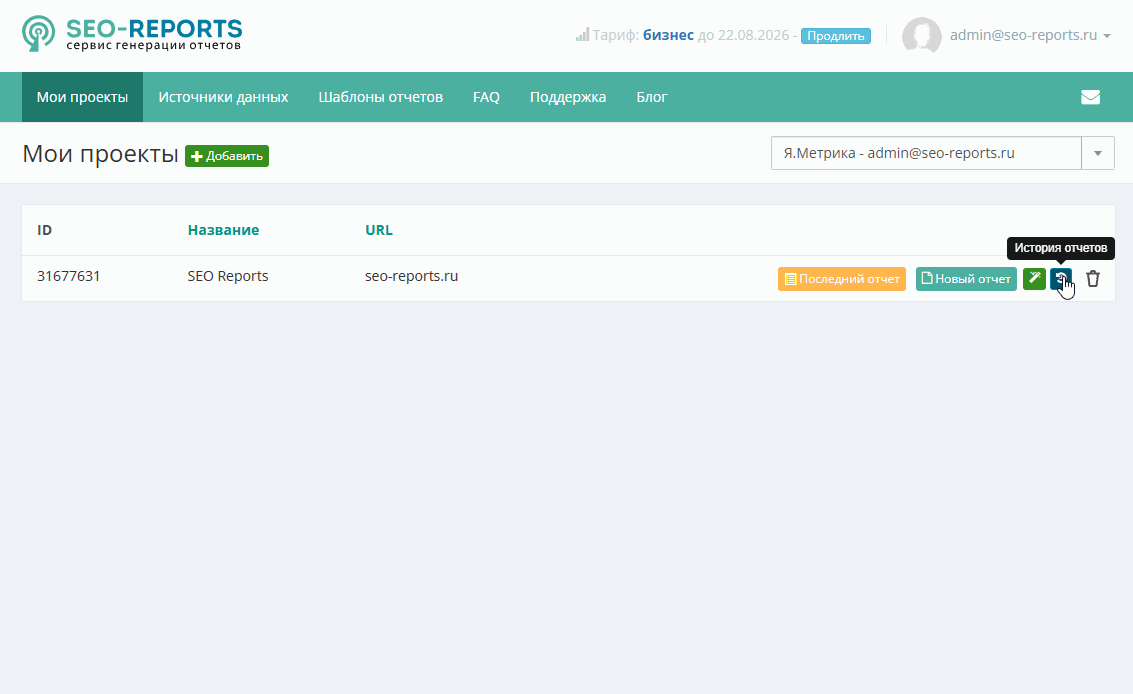The image size is (1133, 694).
Task: Expand the Я.Метрика source dropdown arrow
Action: [x=1098, y=153]
